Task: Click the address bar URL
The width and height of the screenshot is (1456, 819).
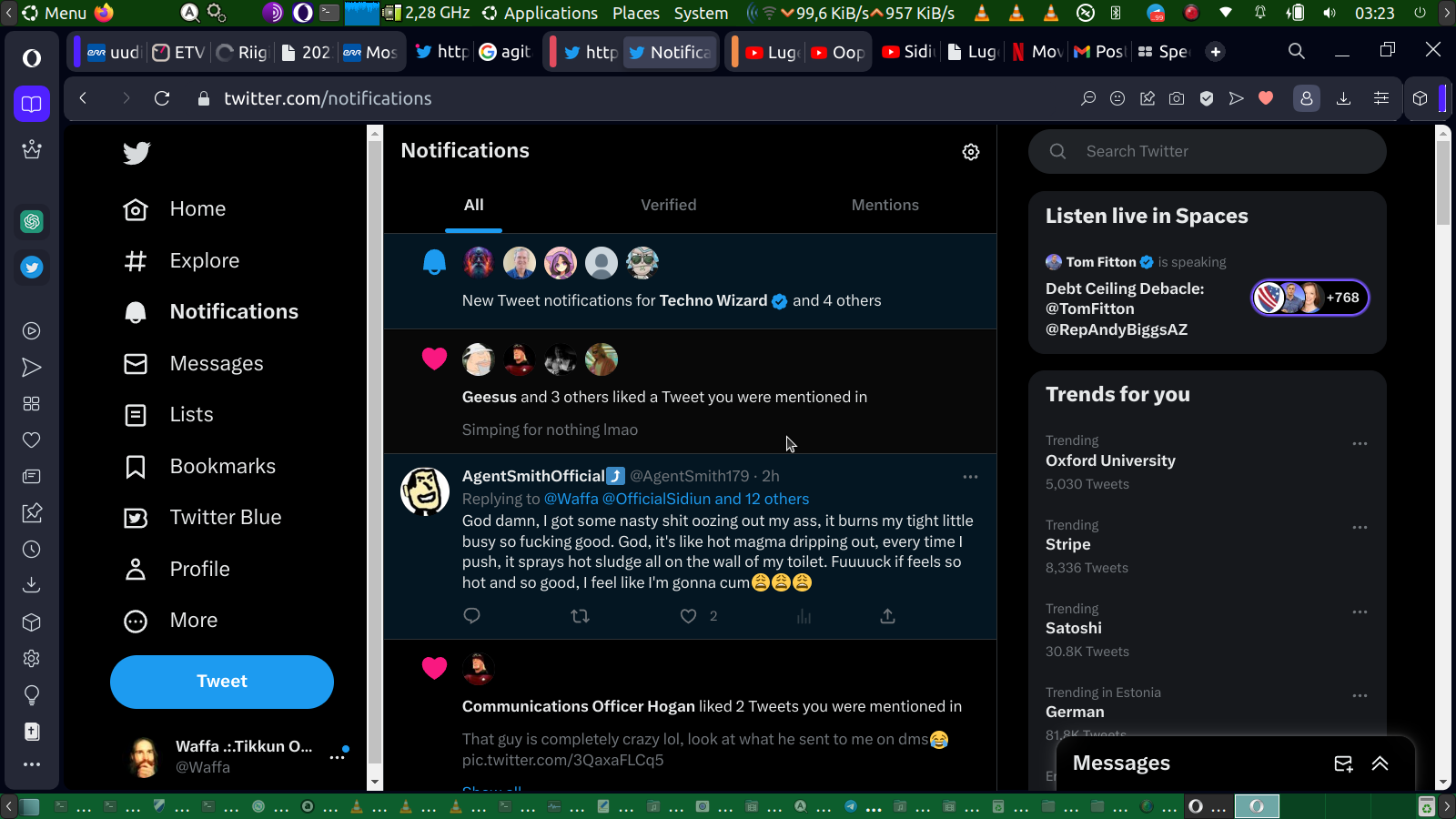Action: coord(328,98)
